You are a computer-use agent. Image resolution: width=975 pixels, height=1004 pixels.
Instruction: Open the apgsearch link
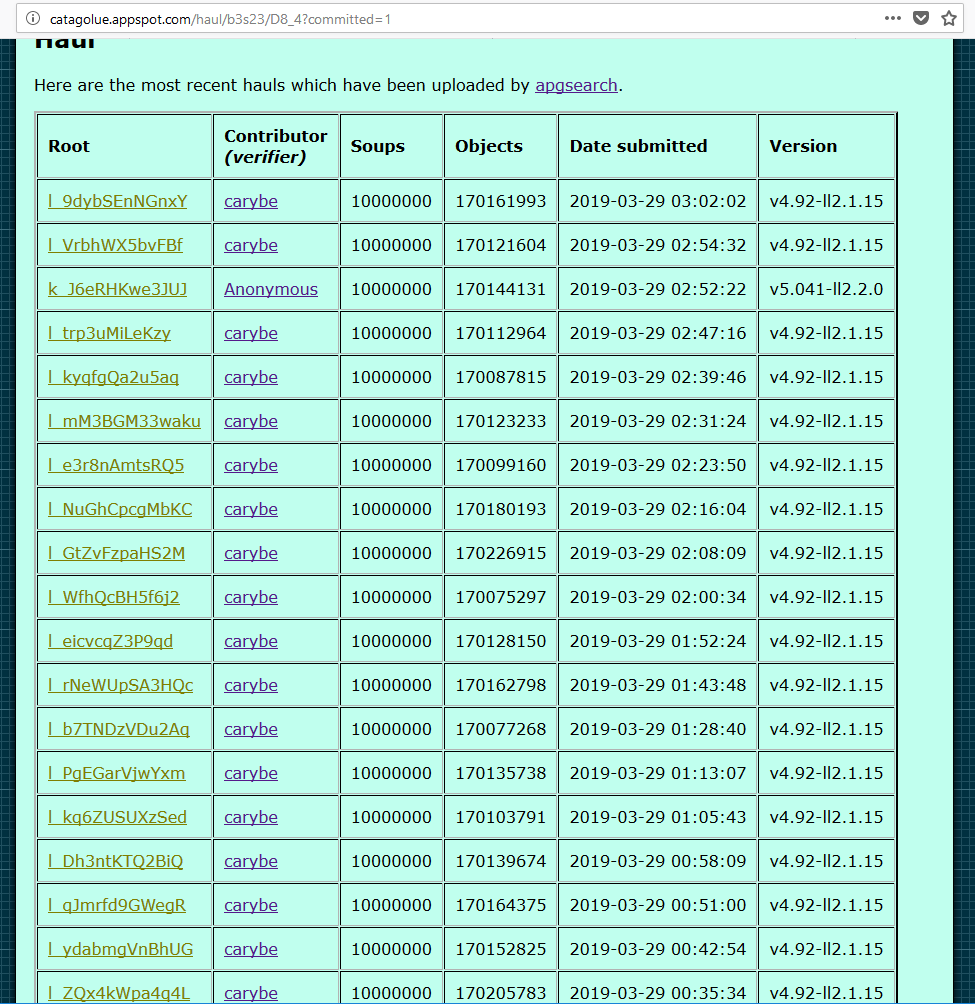[x=576, y=85]
